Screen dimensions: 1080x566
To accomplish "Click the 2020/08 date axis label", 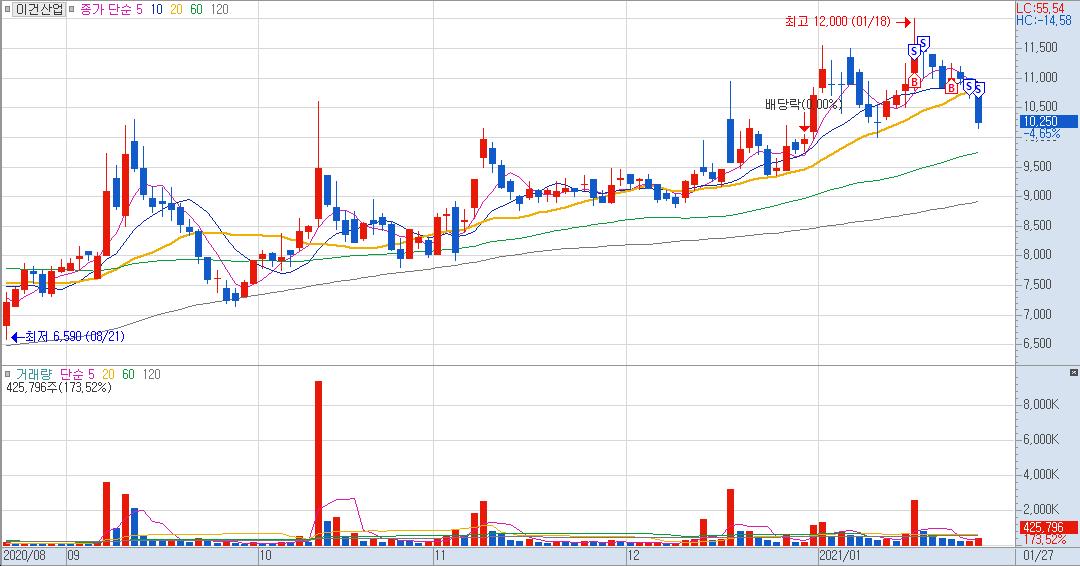I will 25,555.
